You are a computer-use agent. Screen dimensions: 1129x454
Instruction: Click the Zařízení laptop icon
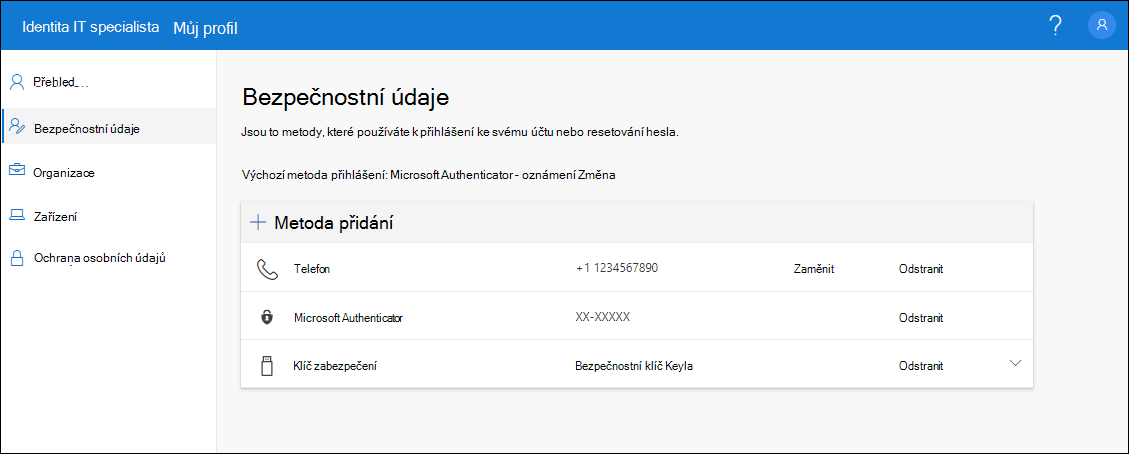coord(17,216)
